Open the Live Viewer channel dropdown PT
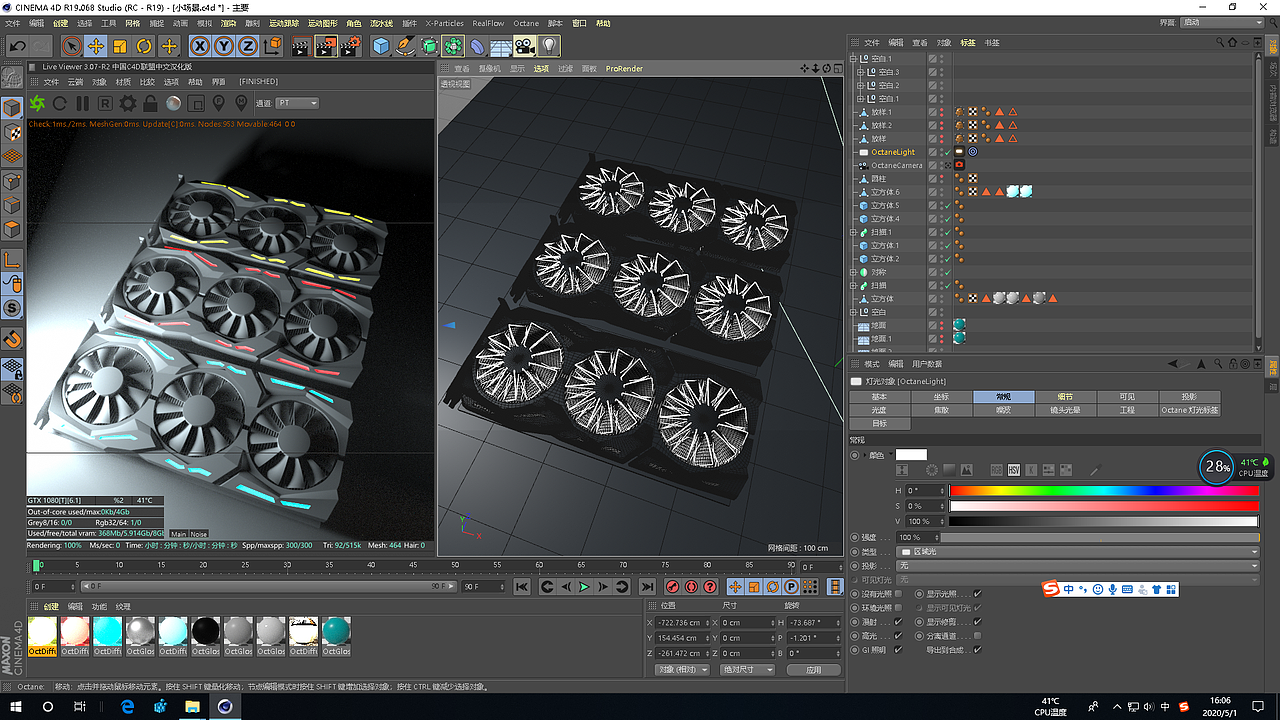The width and height of the screenshot is (1280, 720). [x=298, y=103]
